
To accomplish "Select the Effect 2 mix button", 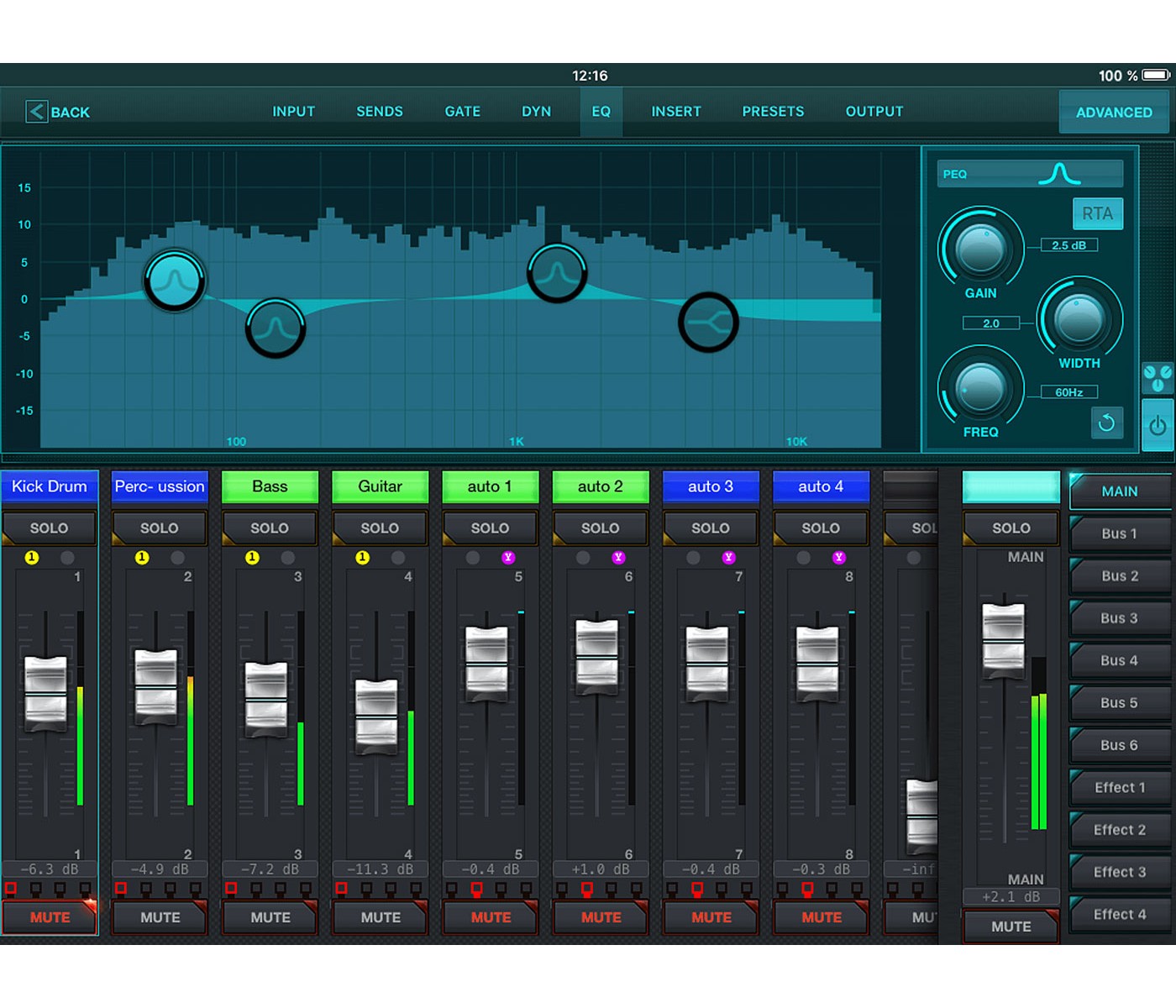I will tap(1119, 830).
